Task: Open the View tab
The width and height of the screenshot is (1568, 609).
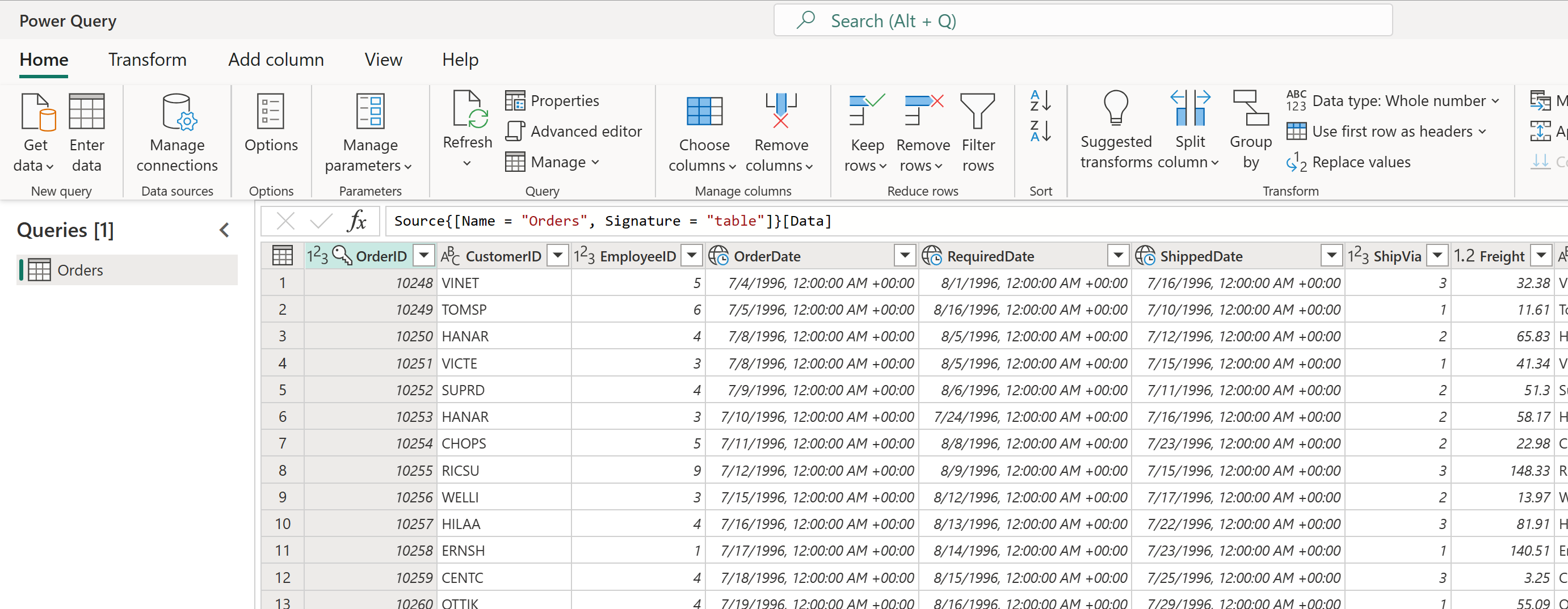Action: coord(383,60)
